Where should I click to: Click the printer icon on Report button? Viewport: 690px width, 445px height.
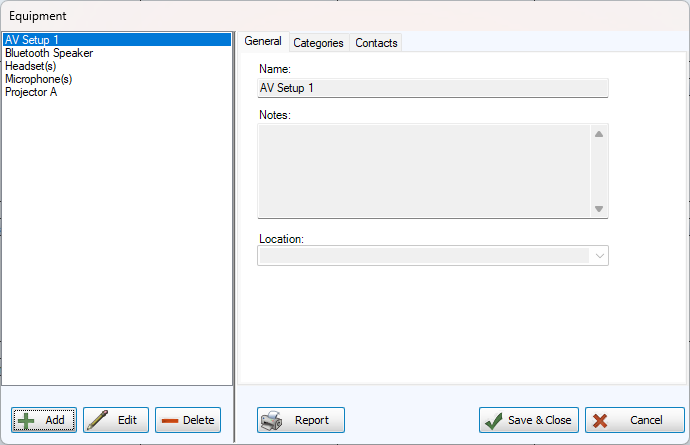(x=272, y=420)
